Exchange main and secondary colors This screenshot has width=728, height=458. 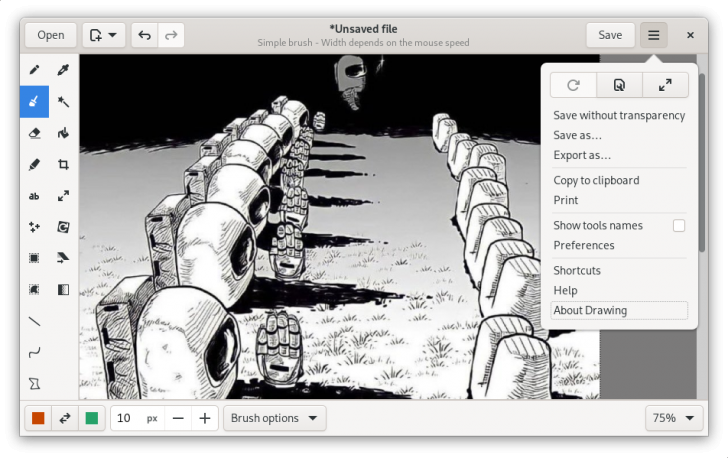[65, 418]
